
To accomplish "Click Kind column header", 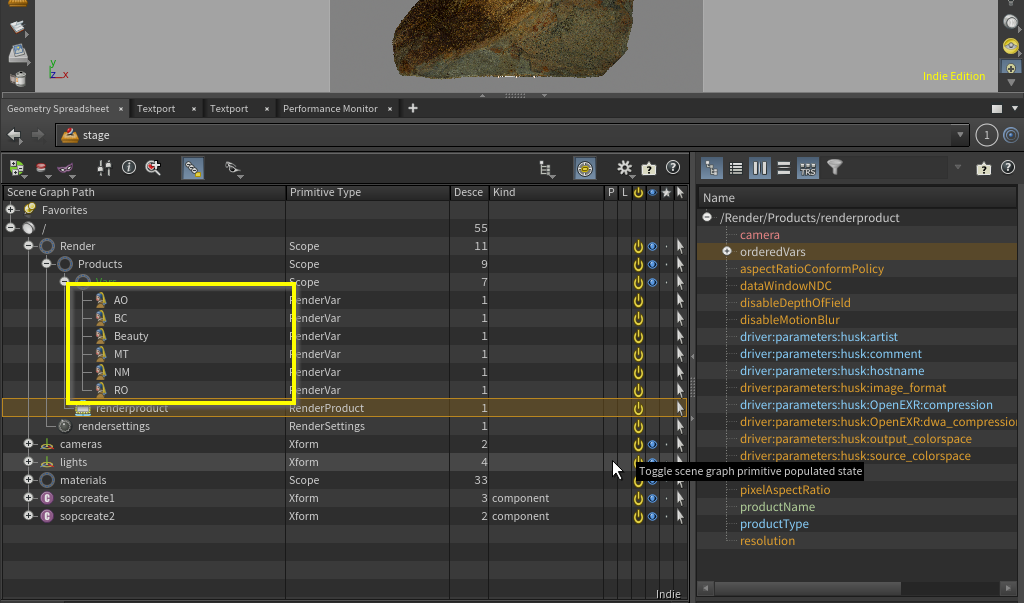I will [x=547, y=192].
